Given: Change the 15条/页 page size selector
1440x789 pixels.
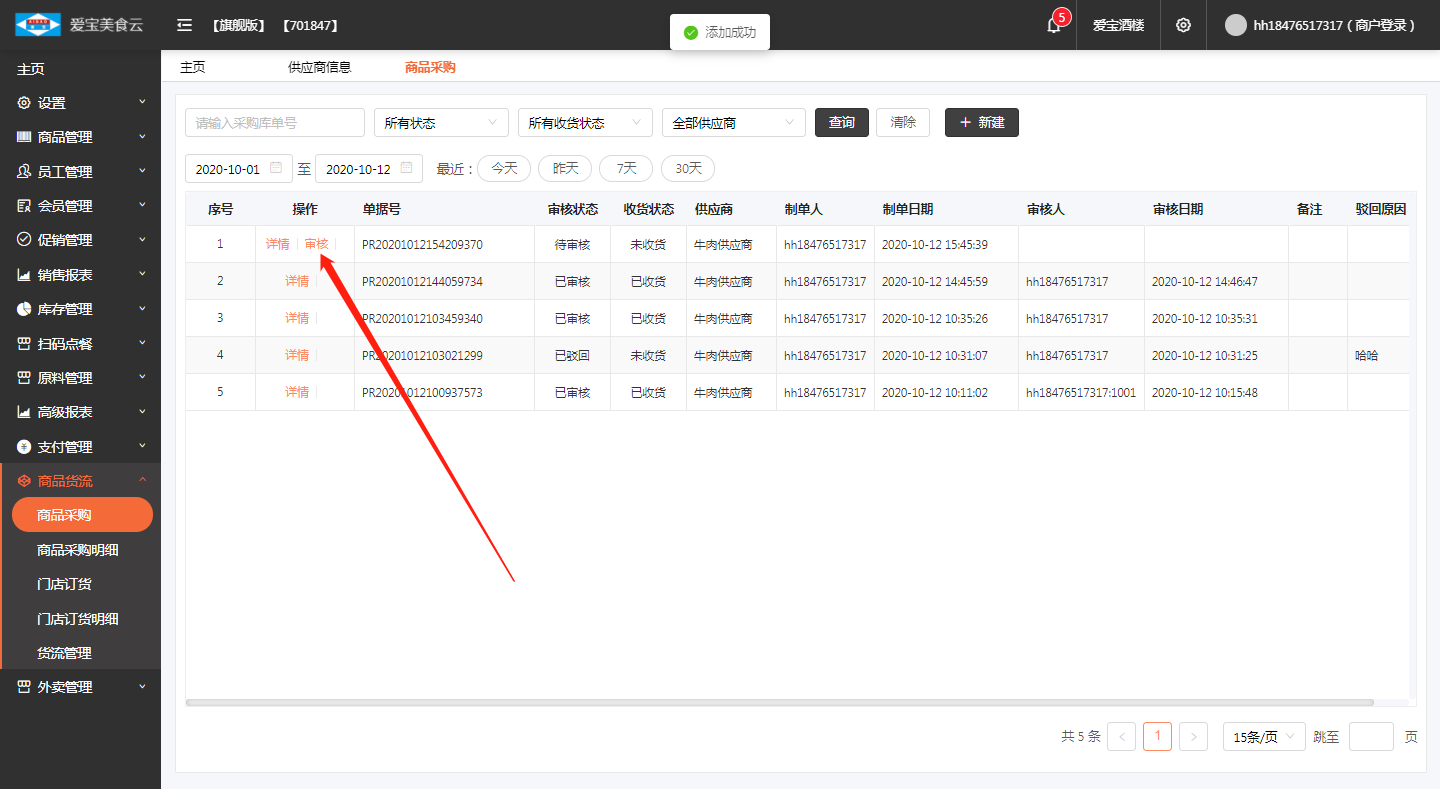Looking at the screenshot, I should (1264, 737).
